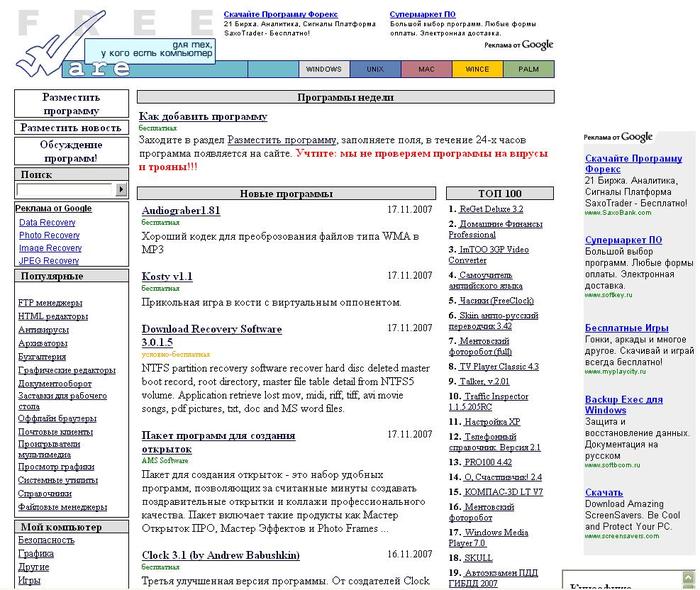Select the PALM platform tab
The image size is (700, 590).
(529, 69)
